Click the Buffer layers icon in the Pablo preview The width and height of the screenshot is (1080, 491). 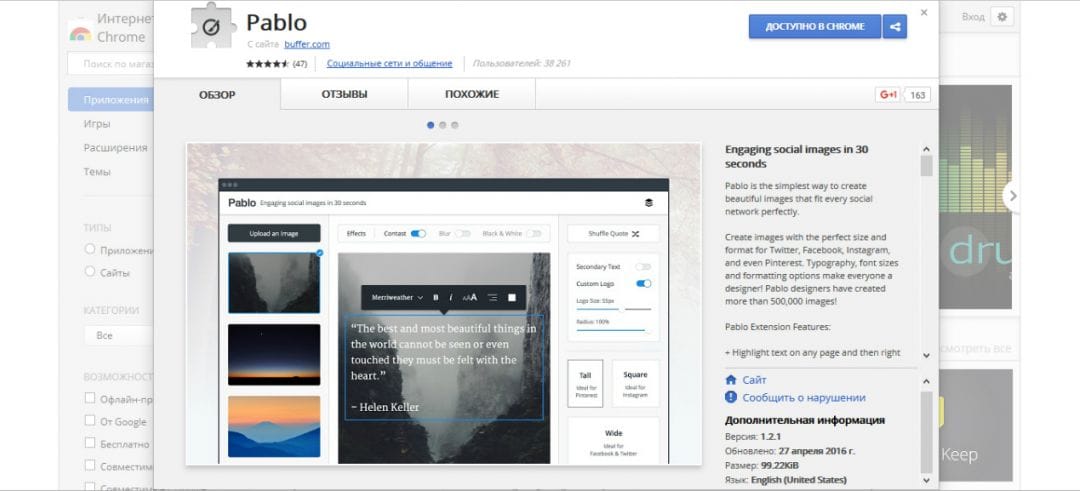click(648, 203)
